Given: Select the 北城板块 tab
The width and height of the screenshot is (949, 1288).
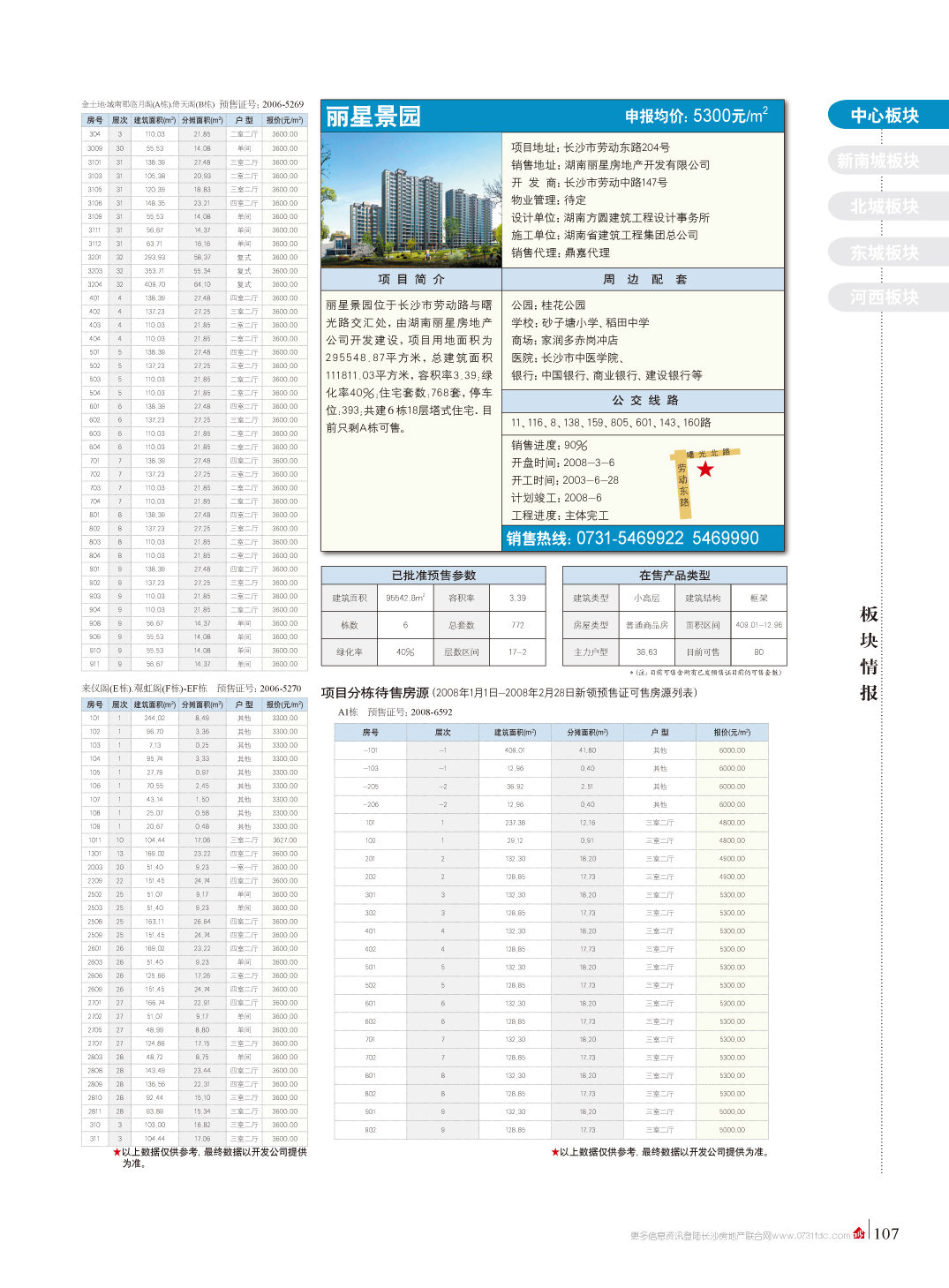Looking at the screenshot, I should tap(886, 207).
